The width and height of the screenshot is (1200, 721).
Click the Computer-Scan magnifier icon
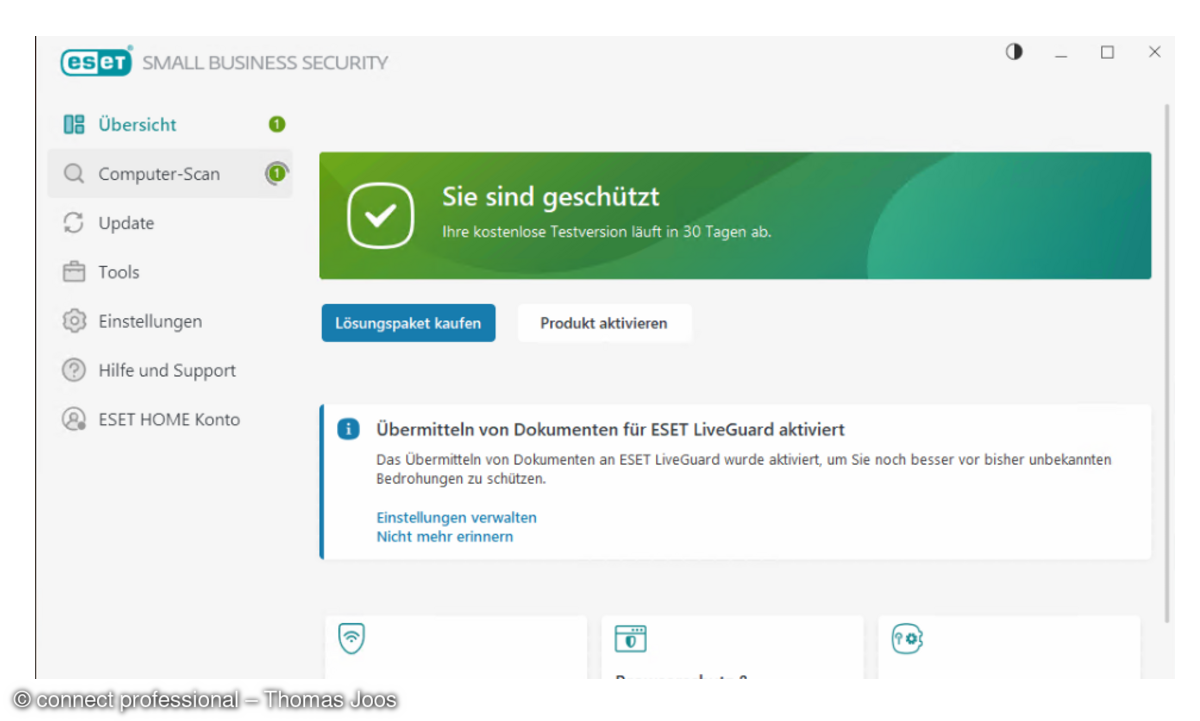[x=74, y=174]
